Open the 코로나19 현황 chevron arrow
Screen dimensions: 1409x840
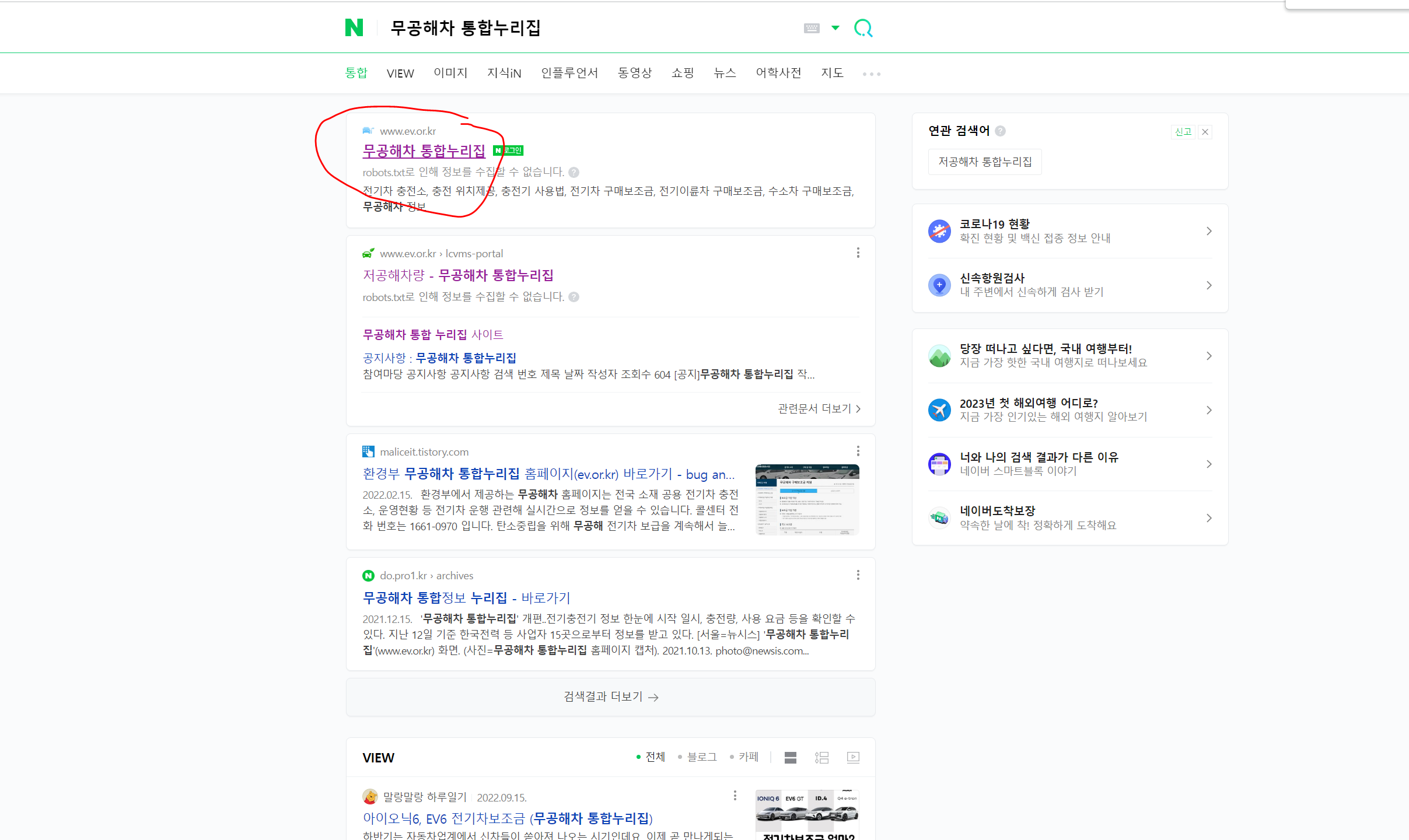point(1209,231)
